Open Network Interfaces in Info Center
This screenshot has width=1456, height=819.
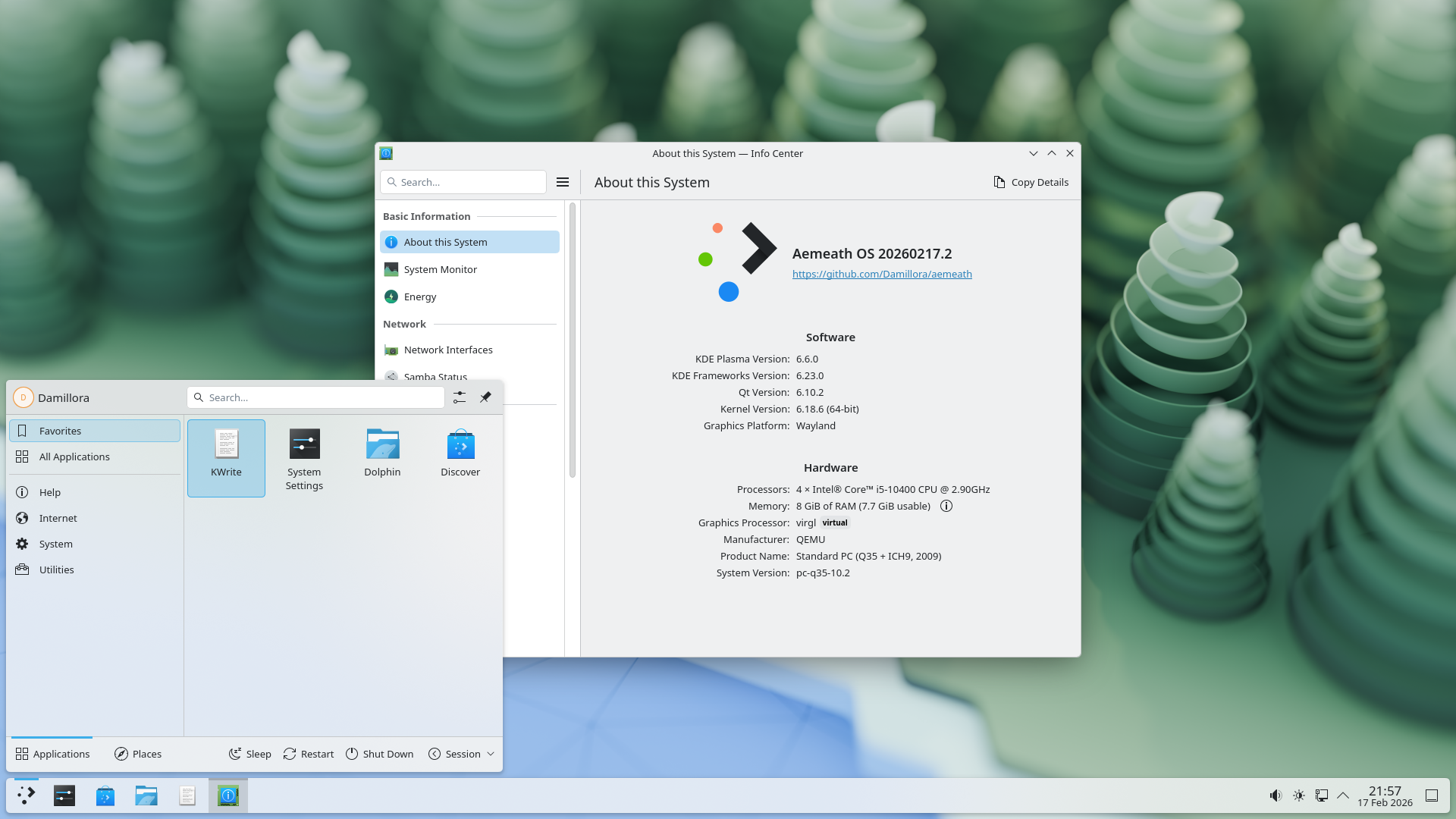(x=448, y=350)
